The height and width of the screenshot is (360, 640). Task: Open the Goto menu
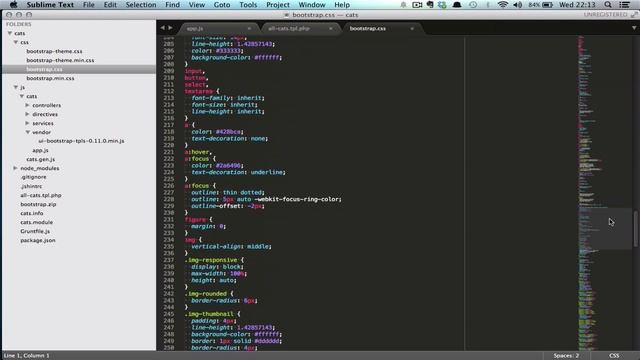point(222,5)
